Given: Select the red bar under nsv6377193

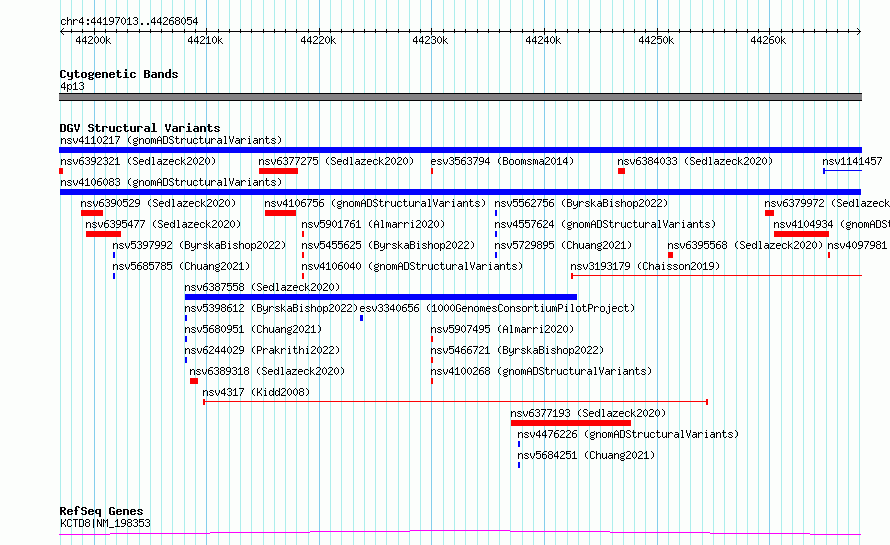Looking at the screenshot, I should tap(571, 423).
